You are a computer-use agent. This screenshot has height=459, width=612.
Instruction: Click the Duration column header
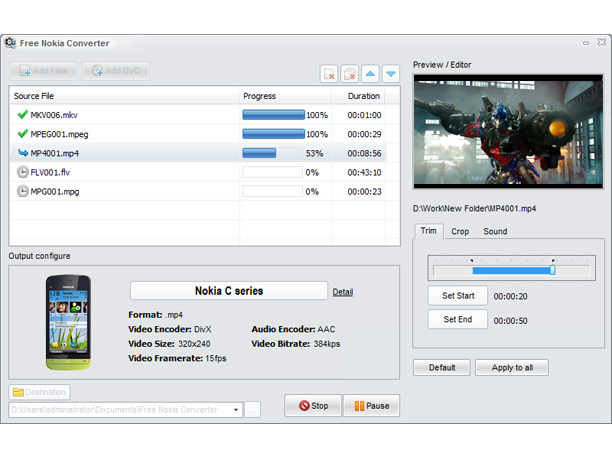(x=358, y=96)
